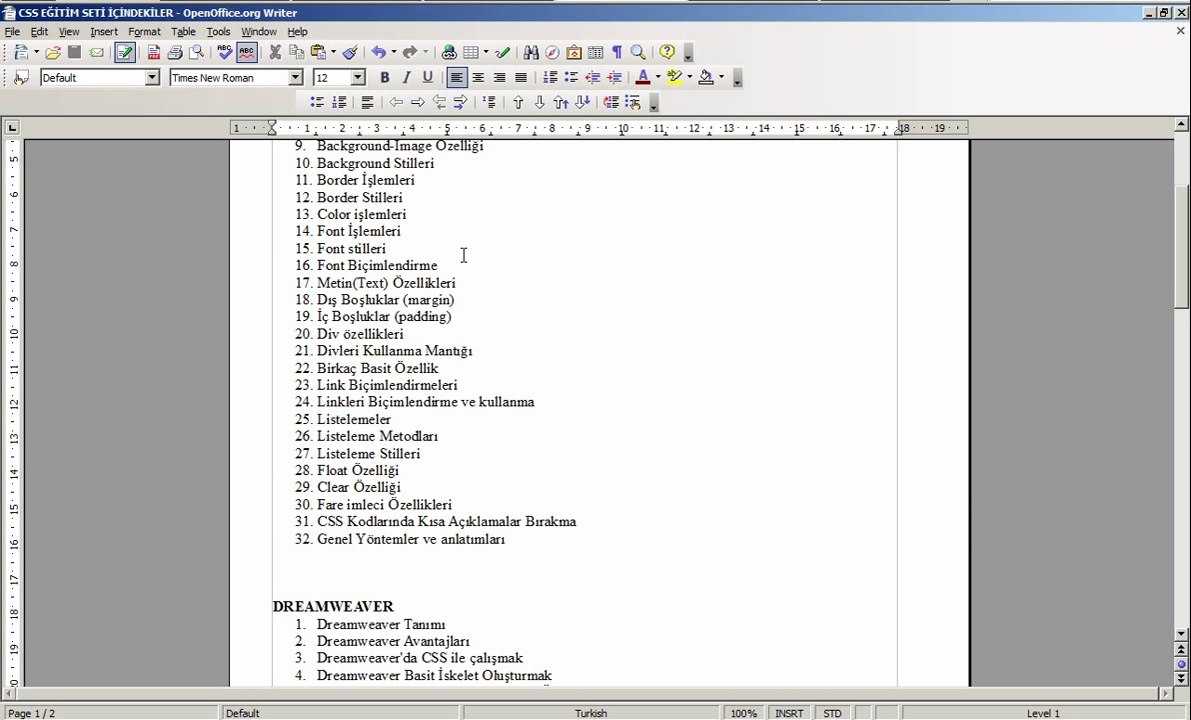Expand the New document dropdown arrow
Screen dimensions: 1191x720
[x=36, y=52]
